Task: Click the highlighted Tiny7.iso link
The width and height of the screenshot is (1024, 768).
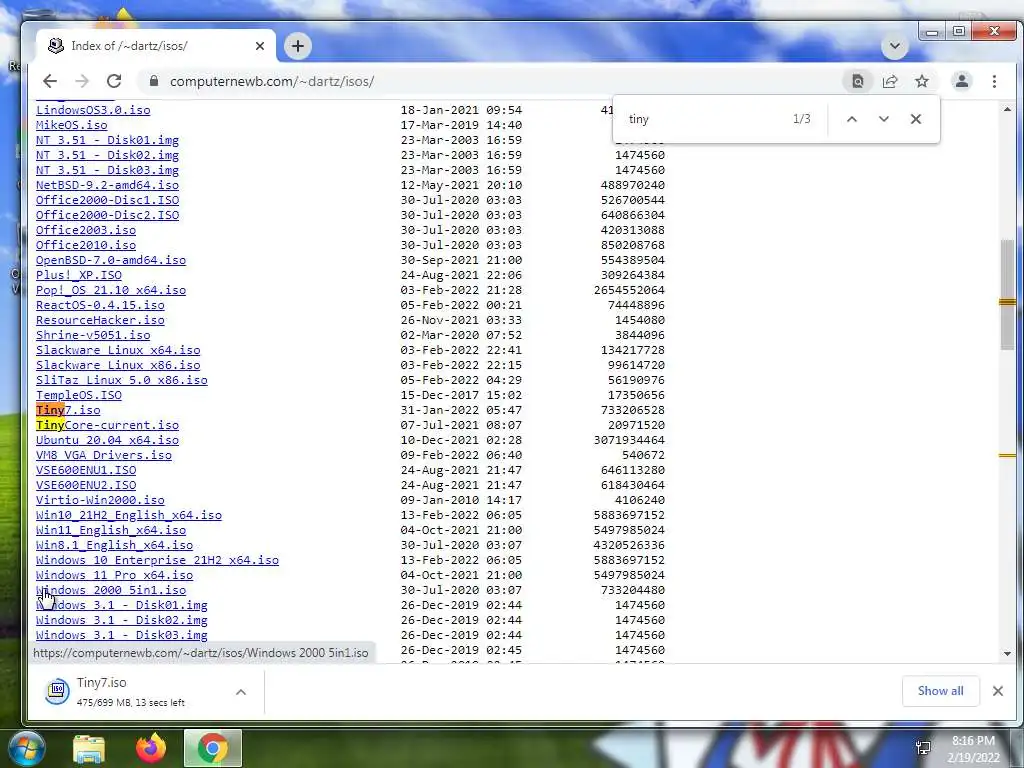Action: (x=68, y=410)
